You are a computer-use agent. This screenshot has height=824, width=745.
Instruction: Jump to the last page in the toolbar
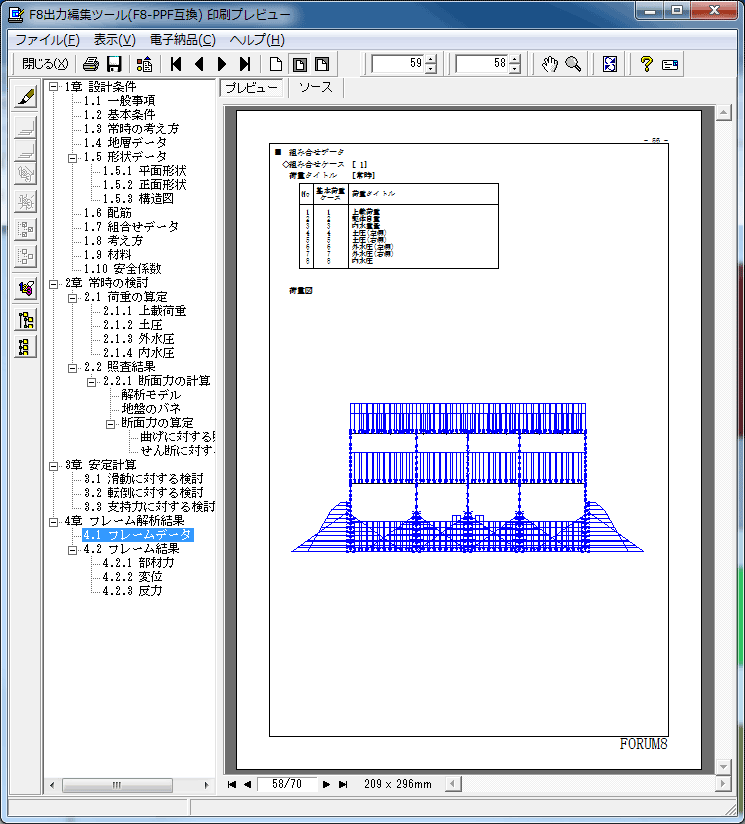245,64
